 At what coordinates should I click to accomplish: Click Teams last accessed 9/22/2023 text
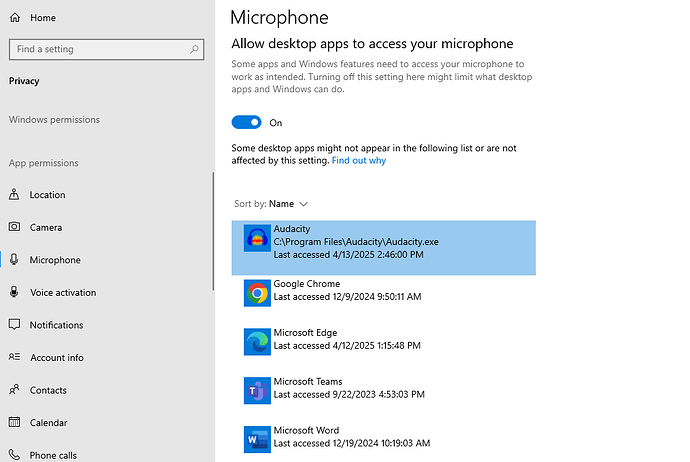(x=349, y=394)
